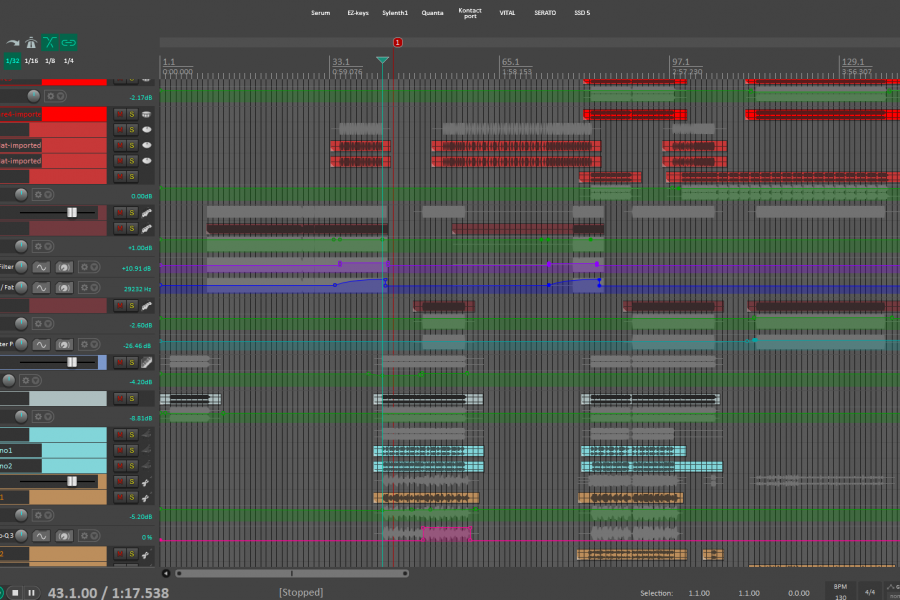Mute the re4-imported track
This screenshot has width=900, height=600.
[120, 114]
